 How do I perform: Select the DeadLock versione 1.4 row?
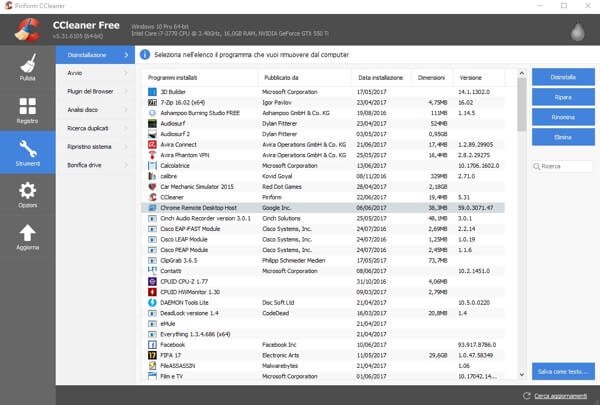coord(323,313)
